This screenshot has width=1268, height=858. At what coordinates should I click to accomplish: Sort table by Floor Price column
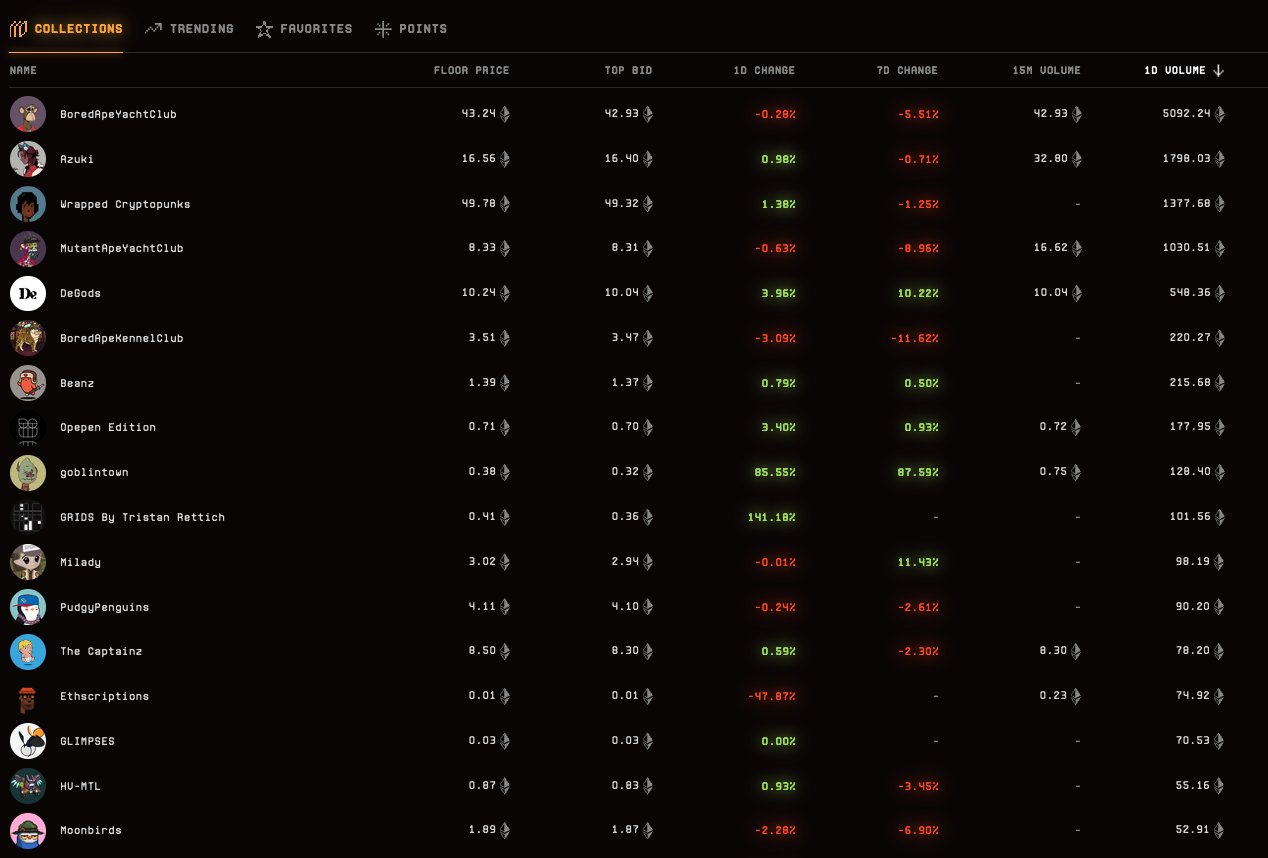471,71
